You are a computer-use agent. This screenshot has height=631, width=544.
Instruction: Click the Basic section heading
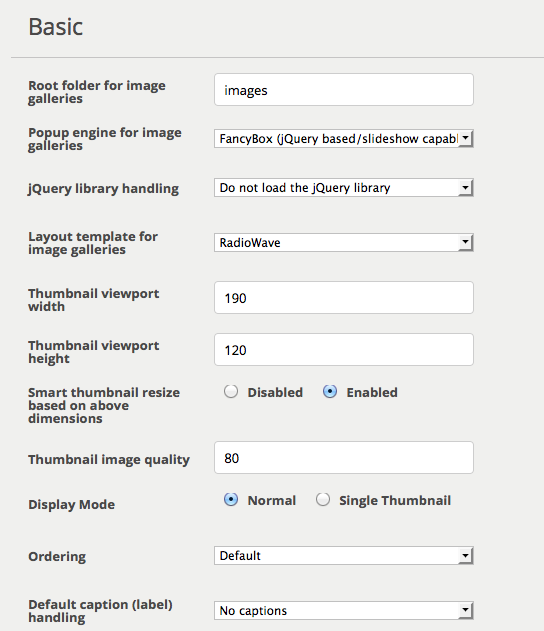coord(56,27)
